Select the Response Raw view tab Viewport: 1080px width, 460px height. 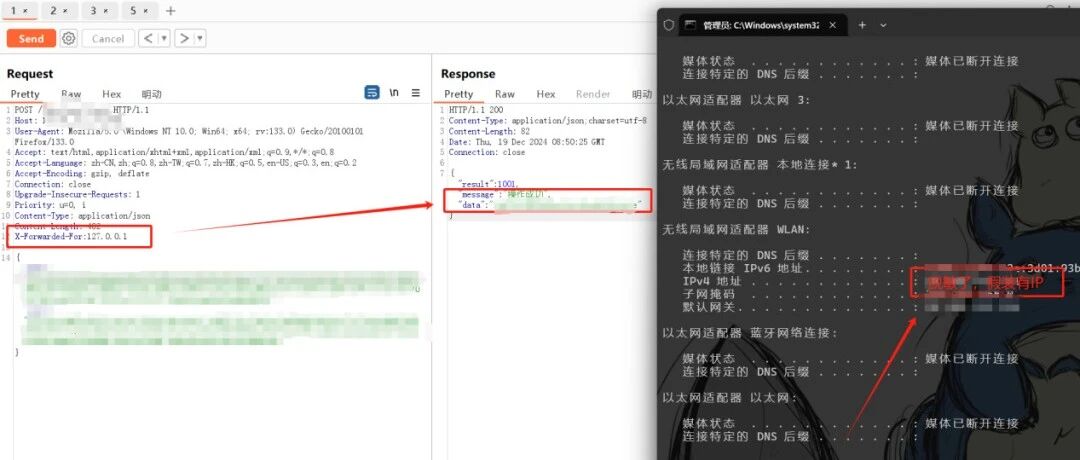click(505, 94)
